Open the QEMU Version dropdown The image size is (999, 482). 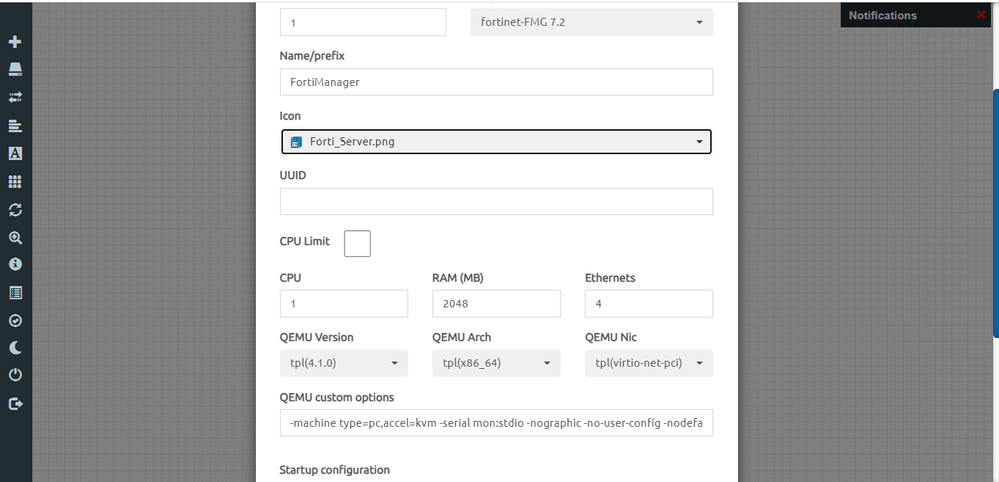point(343,363)
